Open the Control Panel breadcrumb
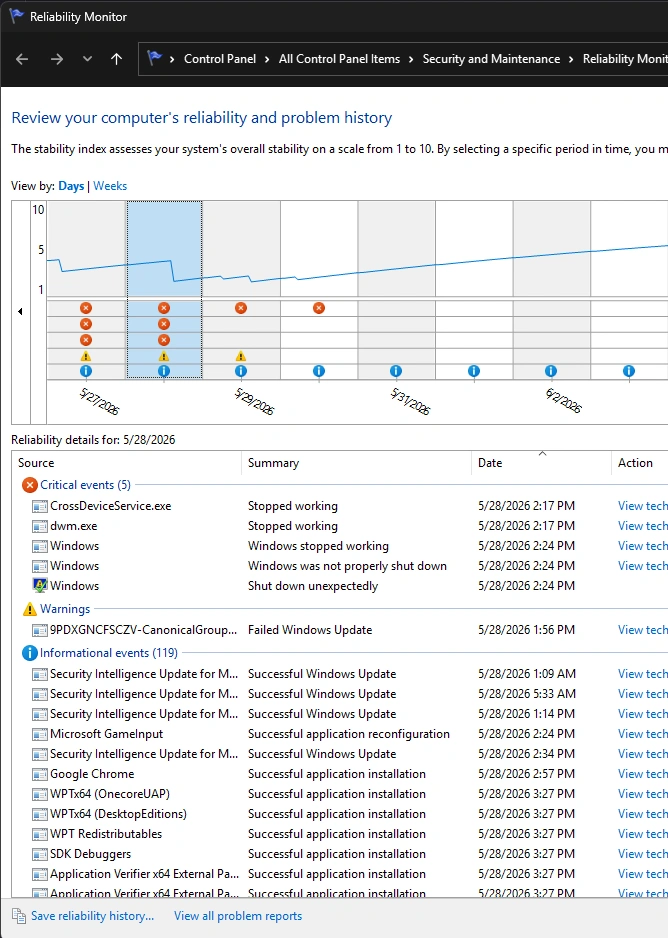Screen dimensions: 668x938 click(219, 59)
